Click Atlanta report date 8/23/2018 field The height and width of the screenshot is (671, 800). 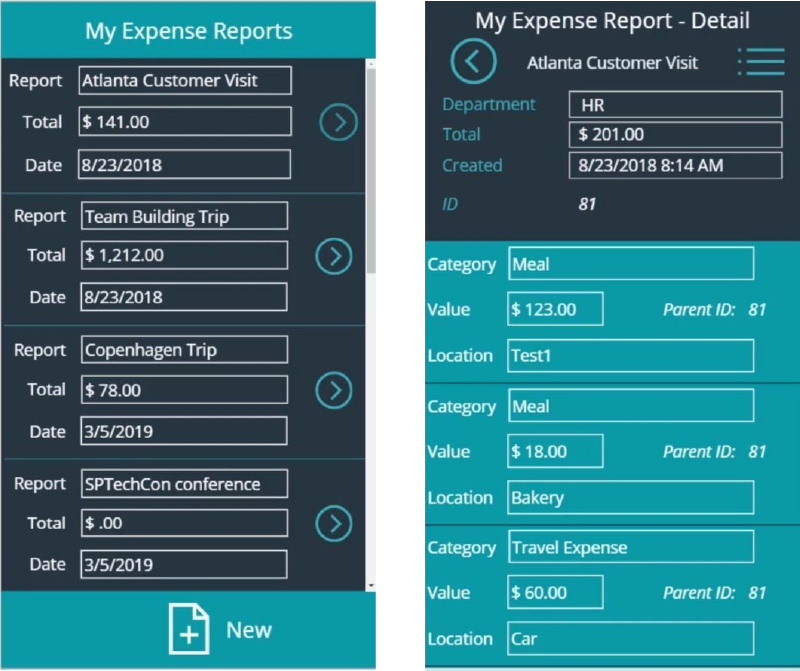[184, 164]
